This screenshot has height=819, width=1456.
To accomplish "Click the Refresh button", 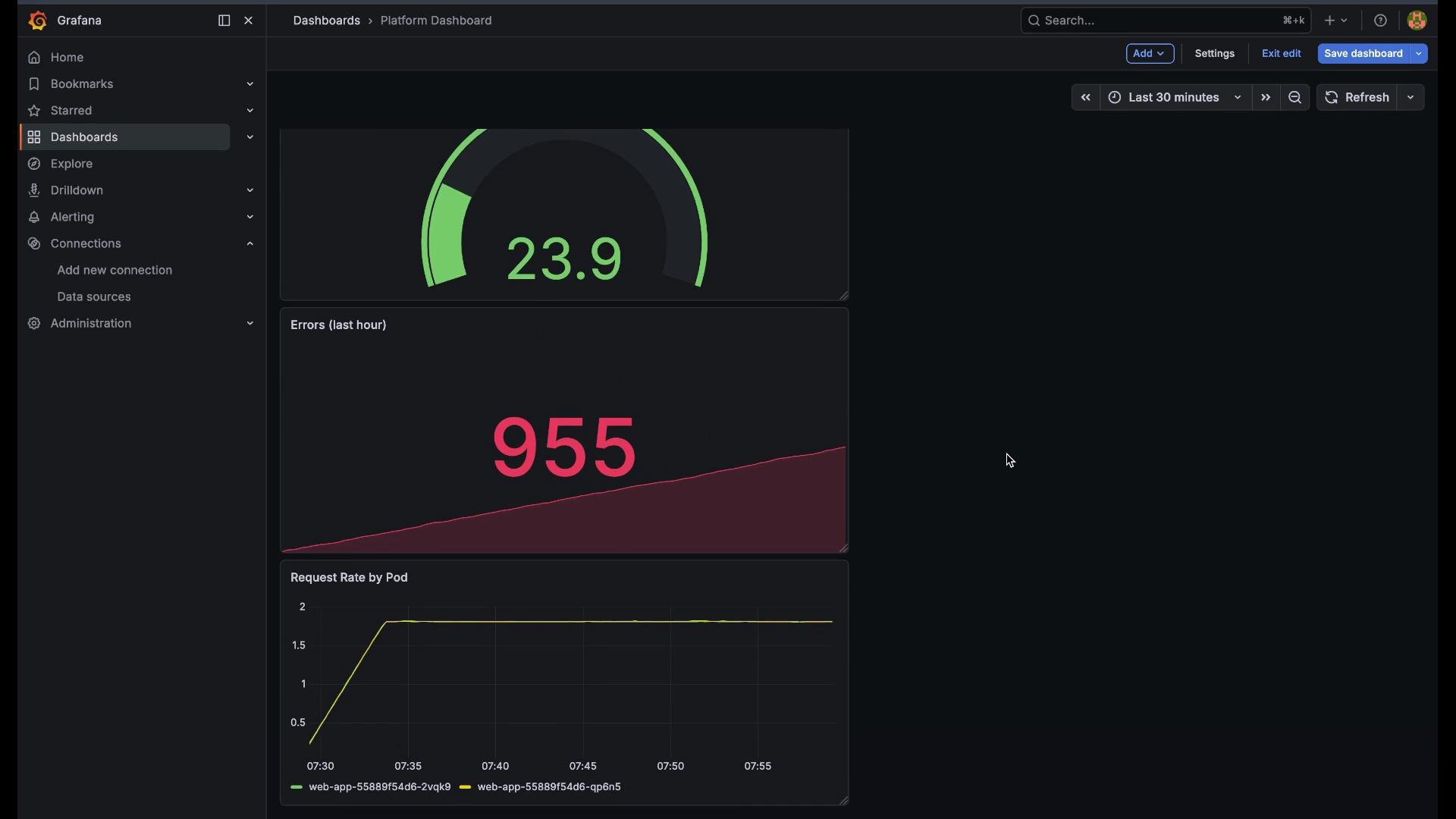I will [1357, 98].
